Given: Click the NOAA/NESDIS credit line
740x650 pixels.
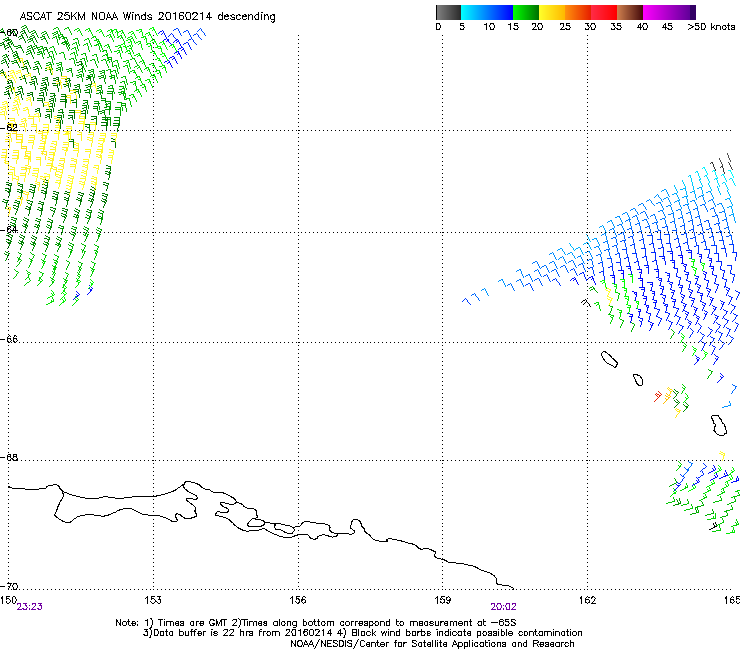Looking at the screenshot, I should point(432,644).
